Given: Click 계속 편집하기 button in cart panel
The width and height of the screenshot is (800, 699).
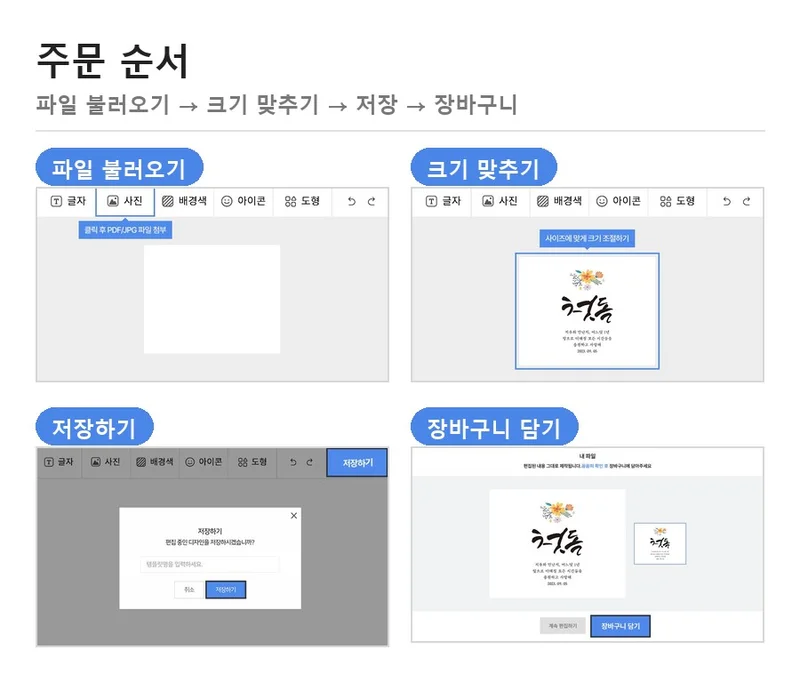Looking at the screenshot, I should pos(562,626).
